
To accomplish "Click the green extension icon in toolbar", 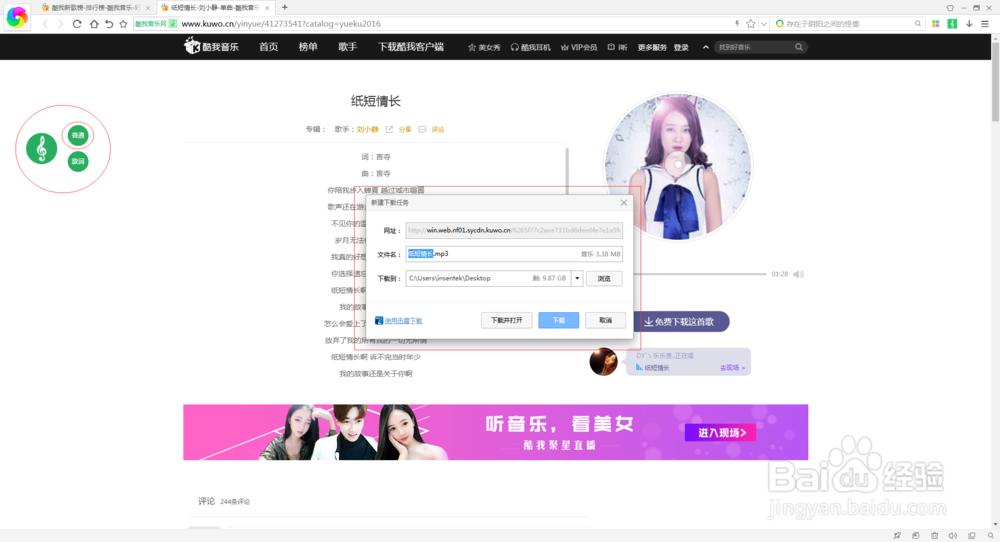I will point(952,24).
